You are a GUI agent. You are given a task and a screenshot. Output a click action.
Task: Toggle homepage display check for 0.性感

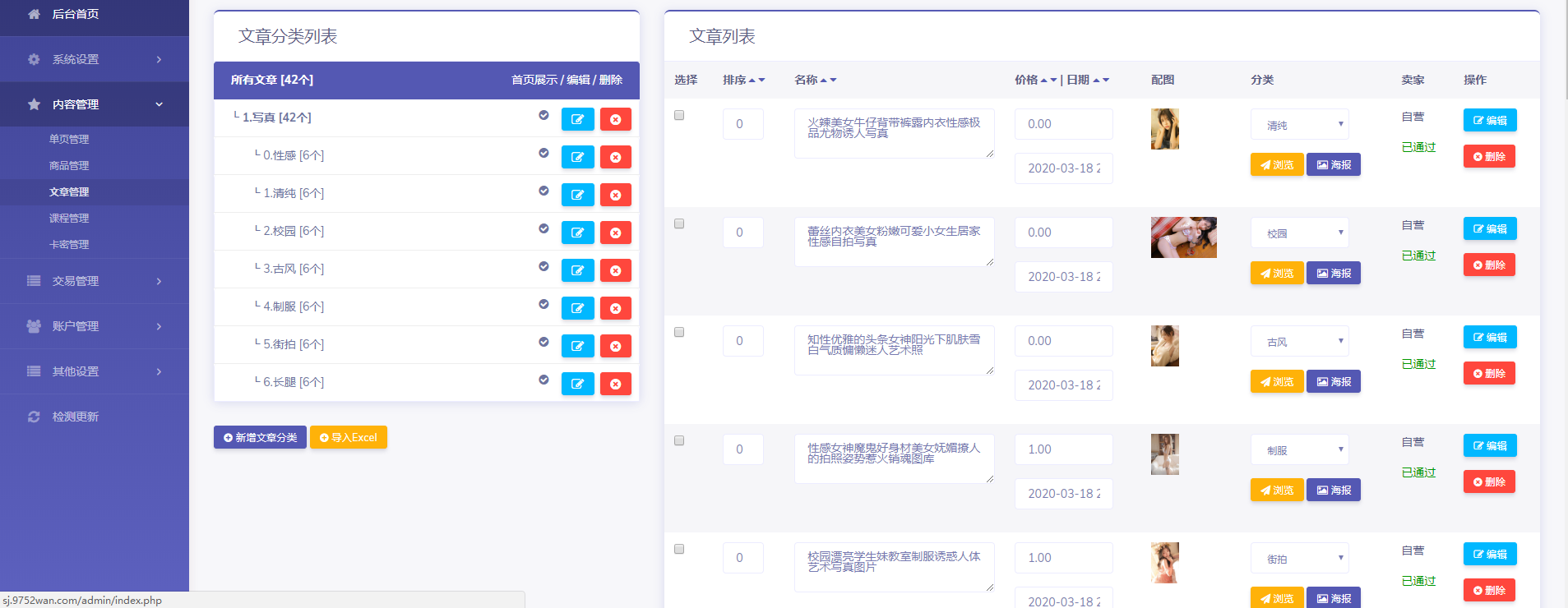543,153
